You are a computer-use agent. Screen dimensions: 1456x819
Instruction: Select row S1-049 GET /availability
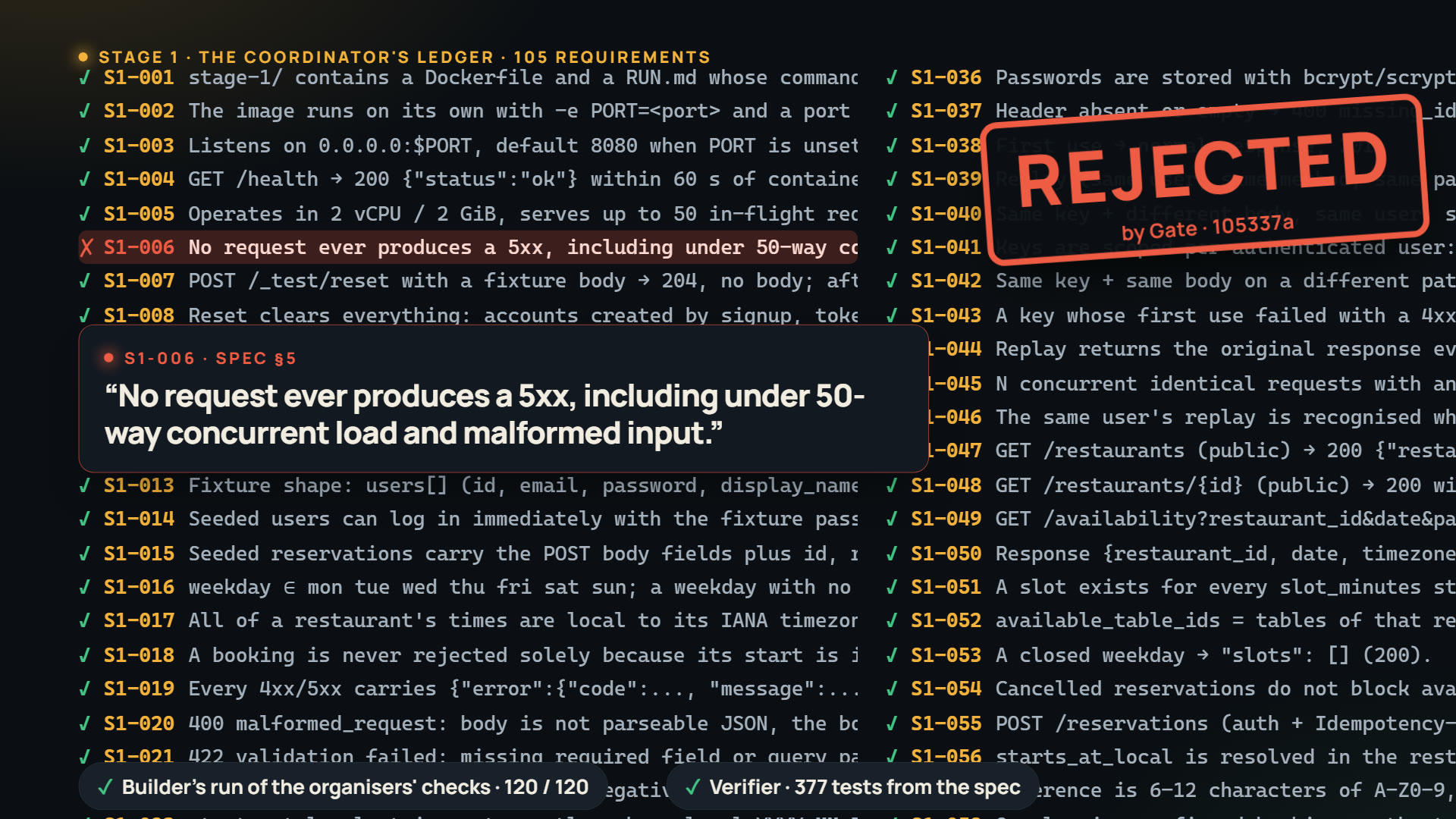[1171, 519]
